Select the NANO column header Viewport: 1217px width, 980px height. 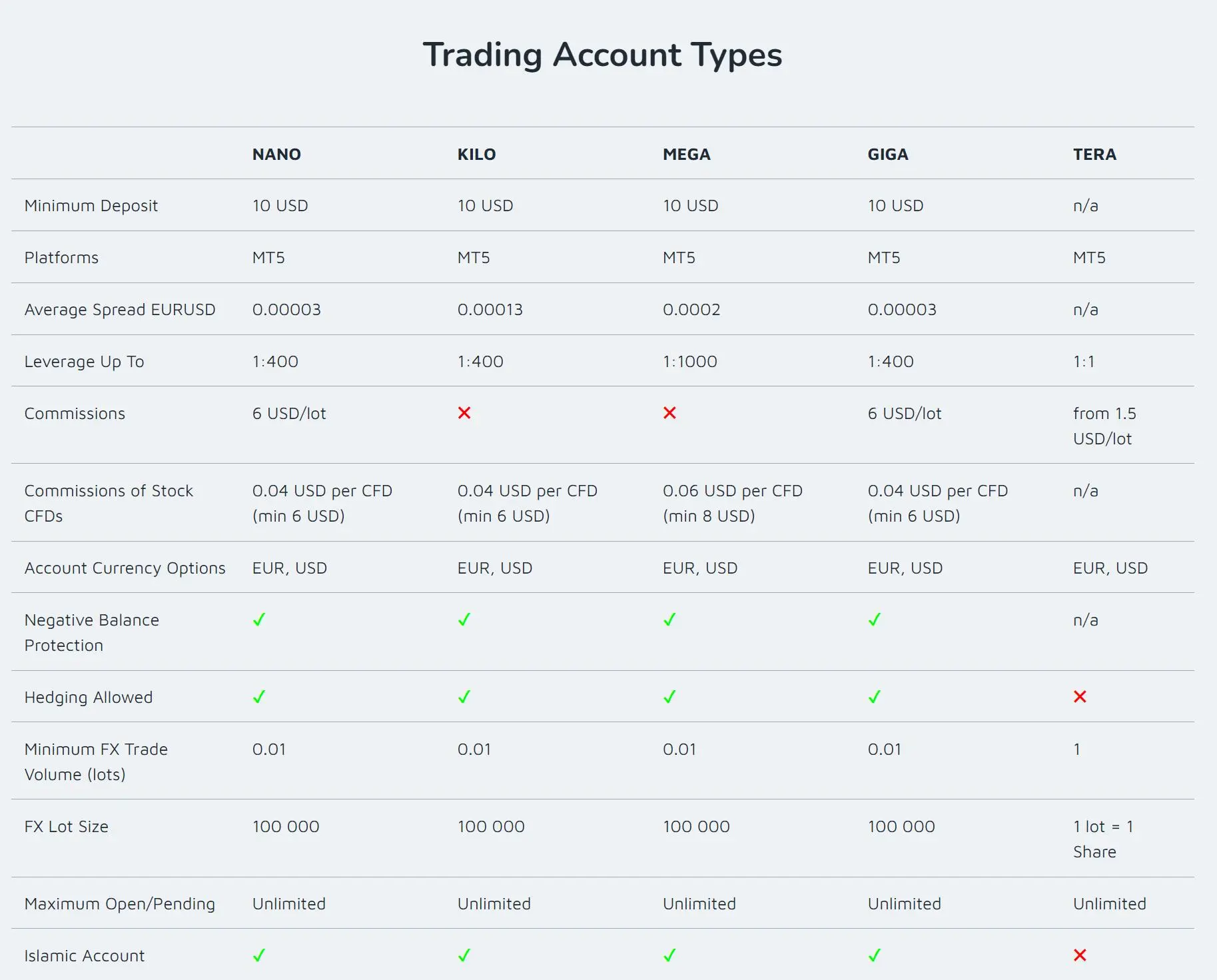[x=276, y=155]
